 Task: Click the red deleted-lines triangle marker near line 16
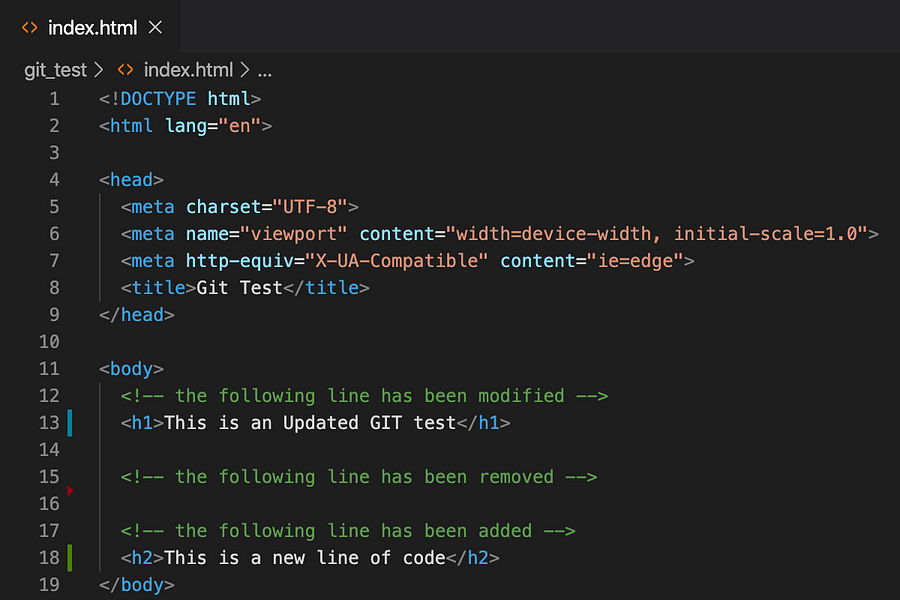(x=71, y=490)
